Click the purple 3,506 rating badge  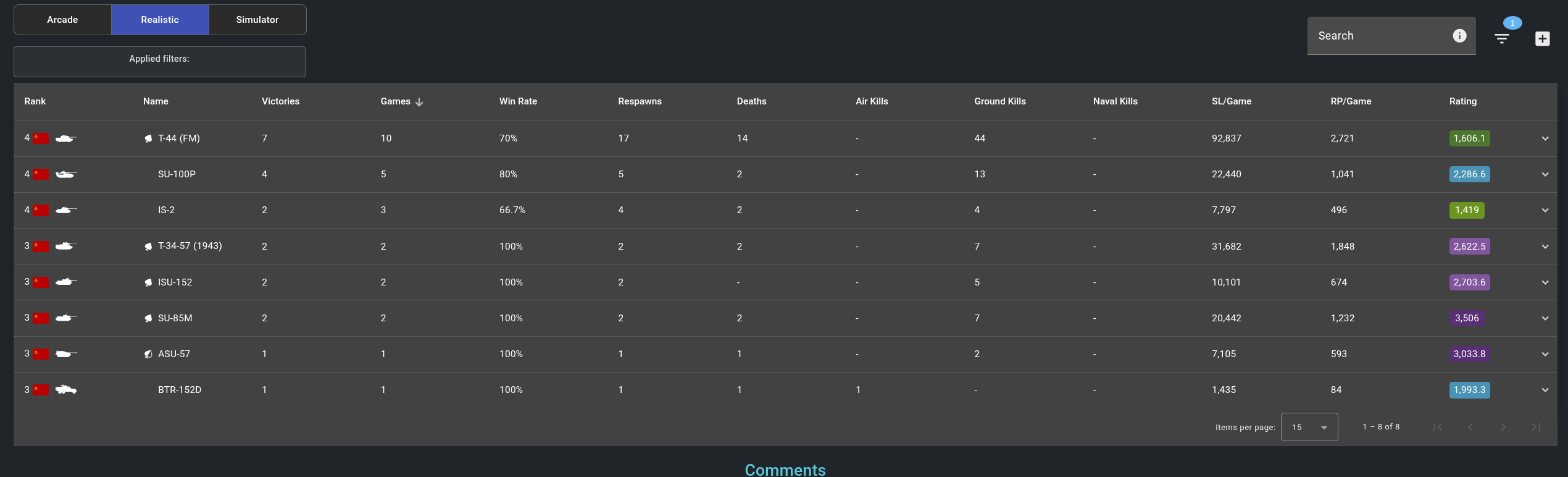1467,318
